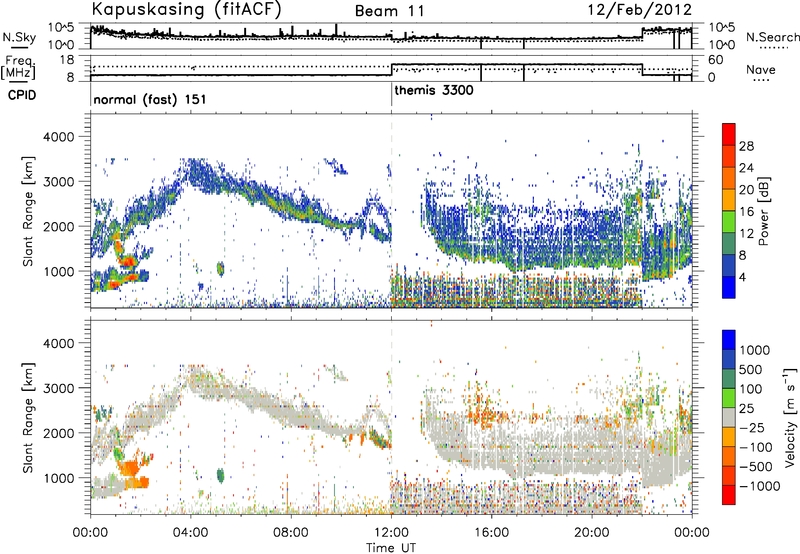Click the date 12/Feb/2012
The image size is (800, 554).
click(640, 10)
